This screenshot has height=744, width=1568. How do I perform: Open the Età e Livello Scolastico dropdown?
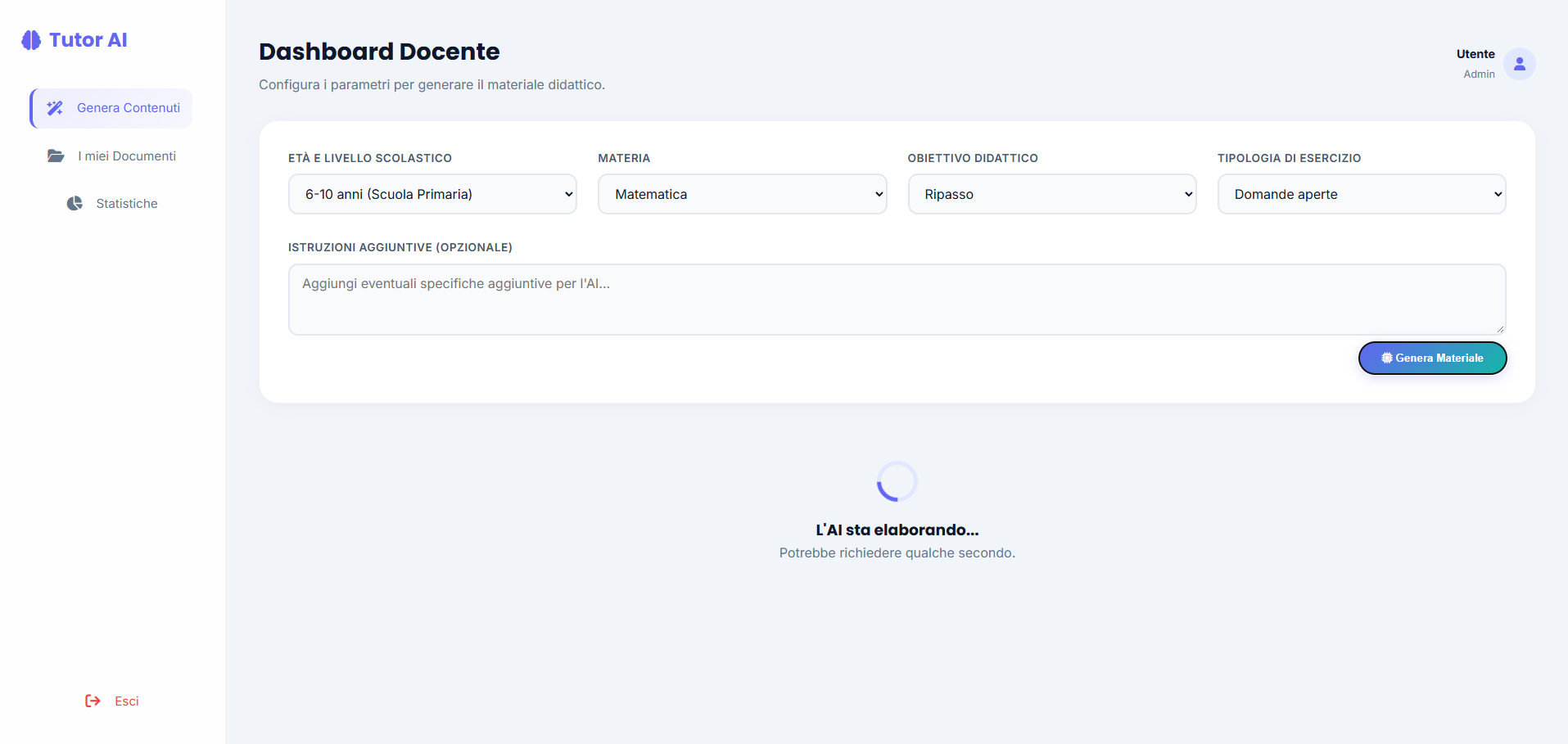click(x=432, y=194)
